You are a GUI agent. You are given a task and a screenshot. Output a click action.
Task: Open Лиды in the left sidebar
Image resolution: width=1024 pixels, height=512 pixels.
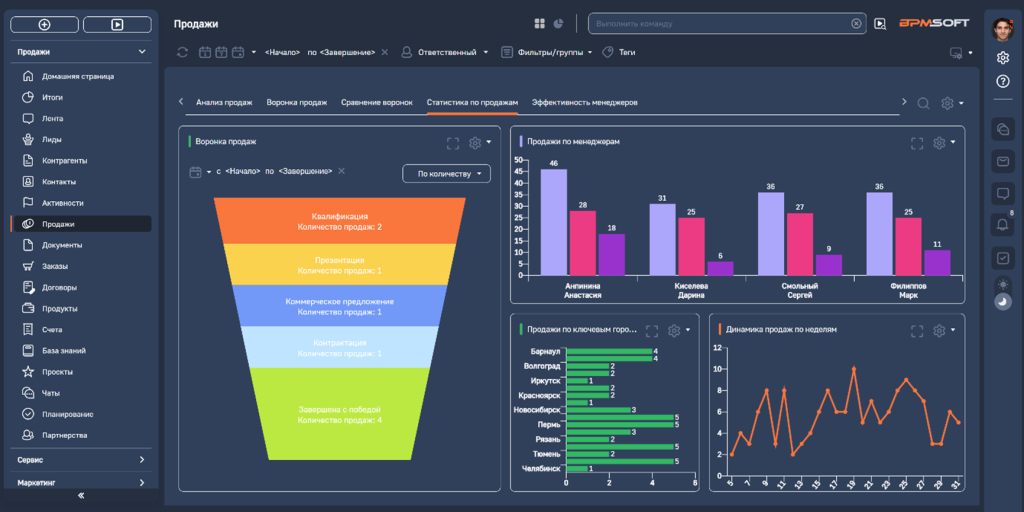[x=52, y=139]
